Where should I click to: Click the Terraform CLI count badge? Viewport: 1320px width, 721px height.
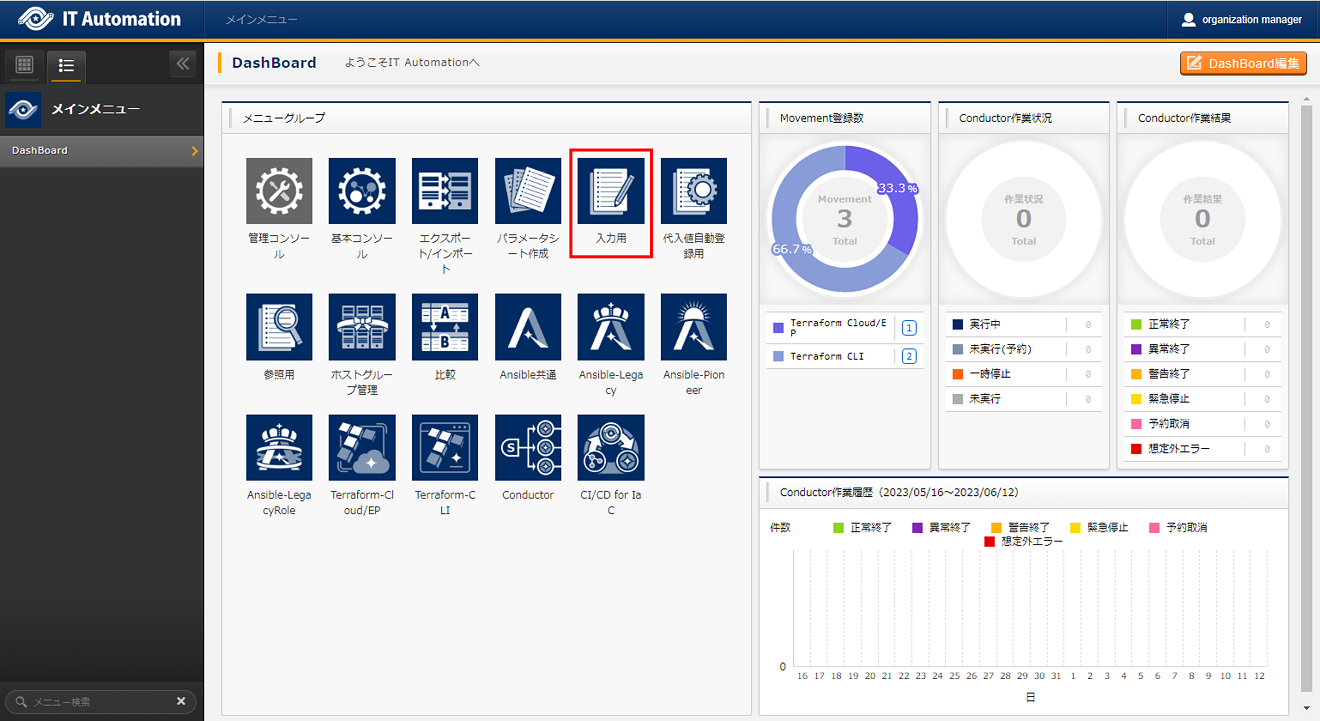coord(909,356)
